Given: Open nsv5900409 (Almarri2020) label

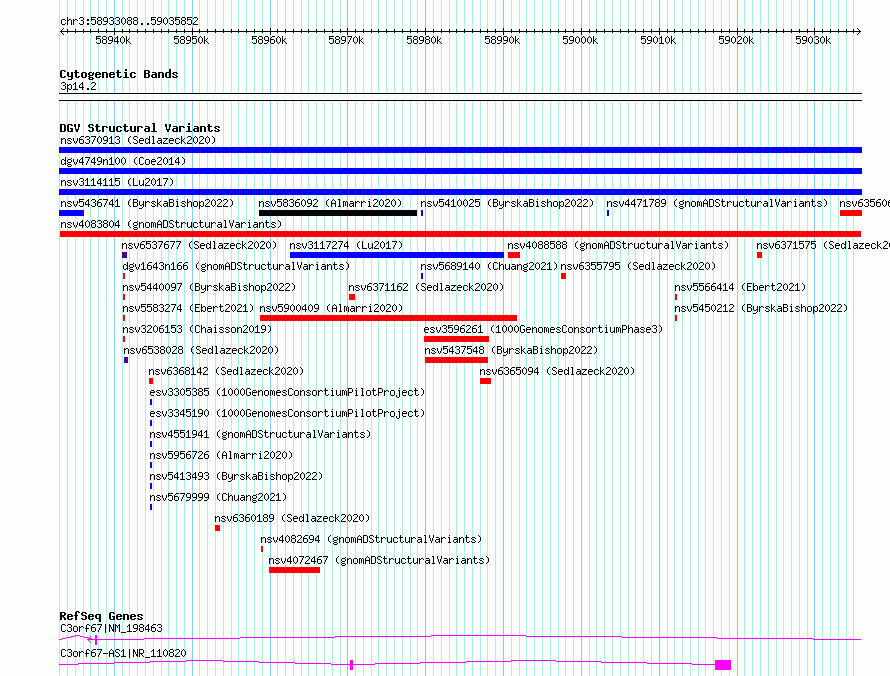Looking at the screenshot, I should point(331,308).
